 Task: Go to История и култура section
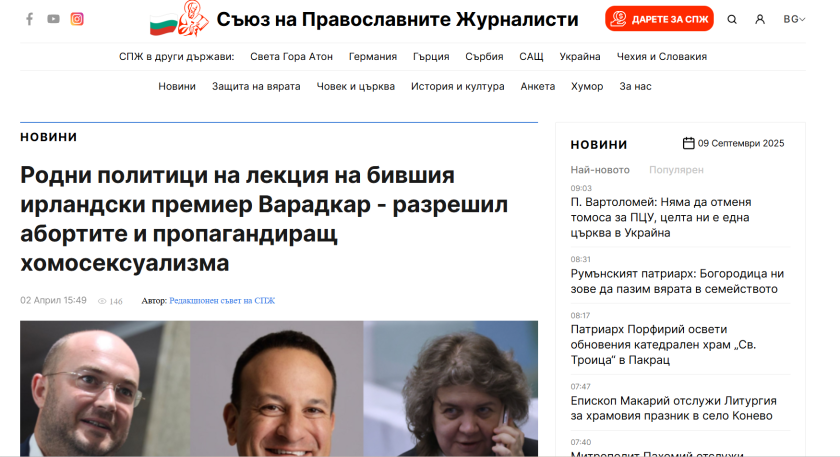[458, 86]
